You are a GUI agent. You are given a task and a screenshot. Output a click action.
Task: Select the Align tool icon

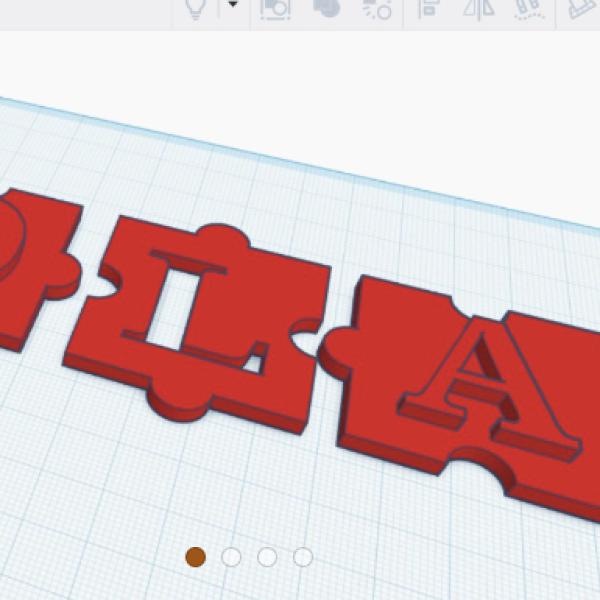[428, 8]
